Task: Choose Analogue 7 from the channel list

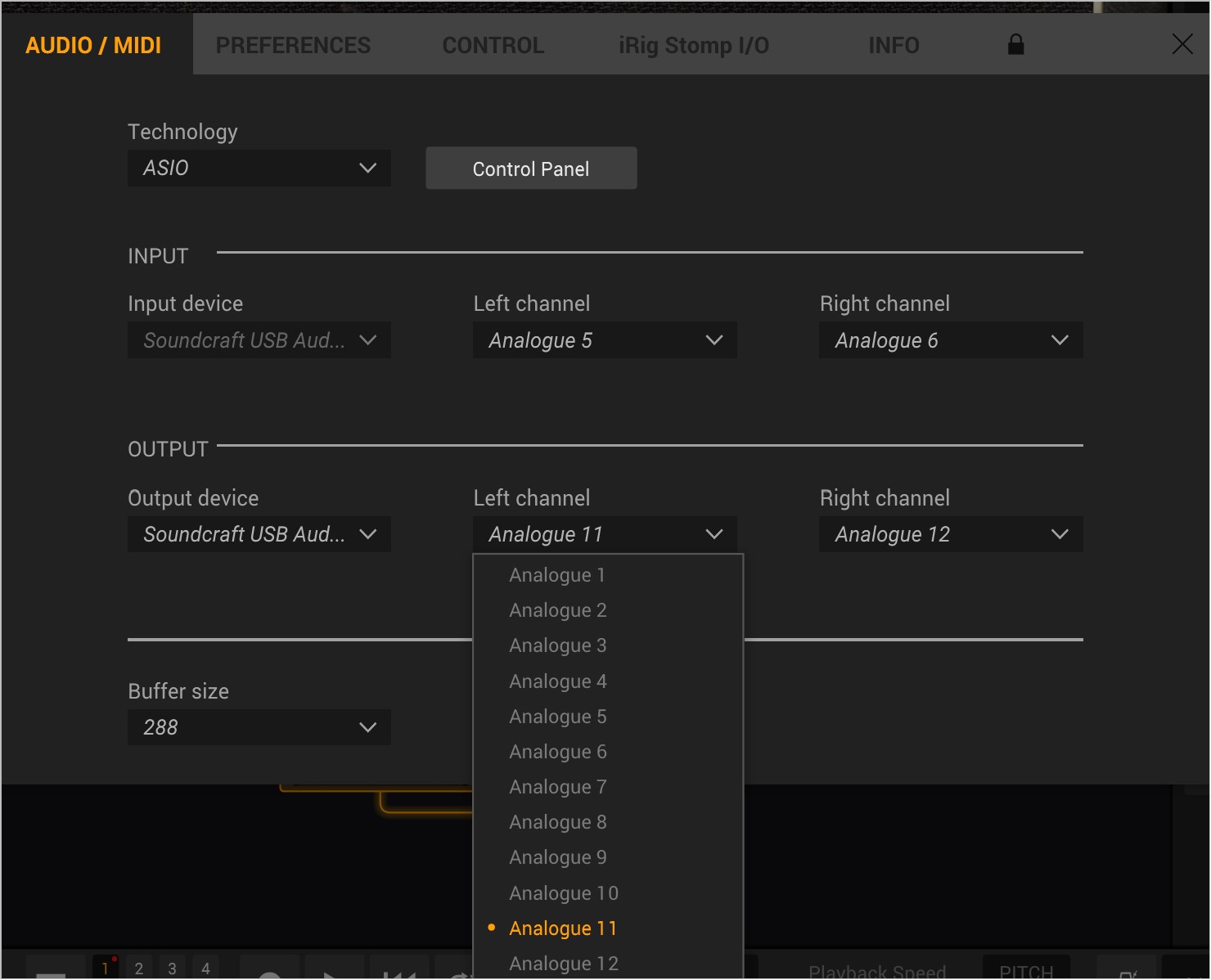Action: coord(557,787)
